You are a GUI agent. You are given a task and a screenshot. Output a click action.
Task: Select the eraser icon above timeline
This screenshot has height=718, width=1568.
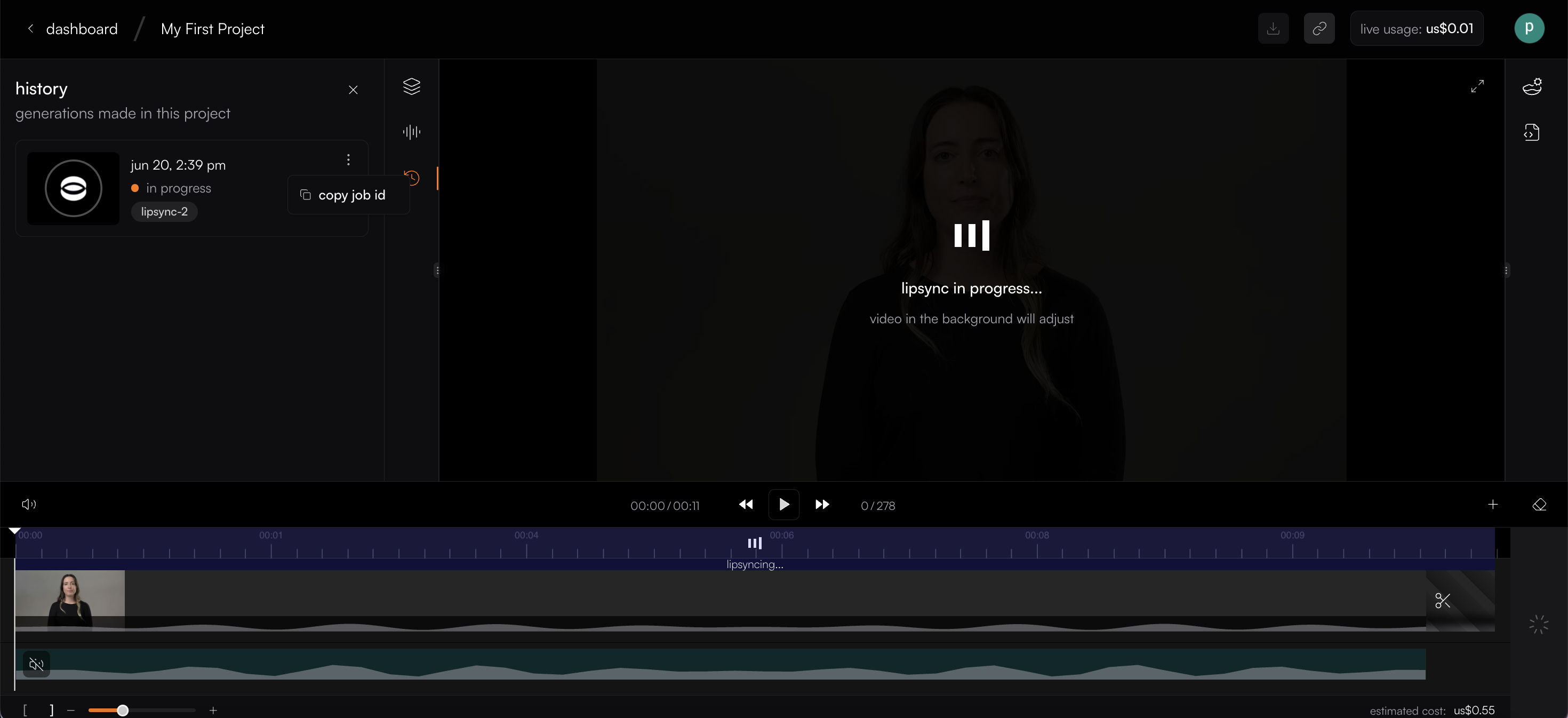coord(1539,504)
